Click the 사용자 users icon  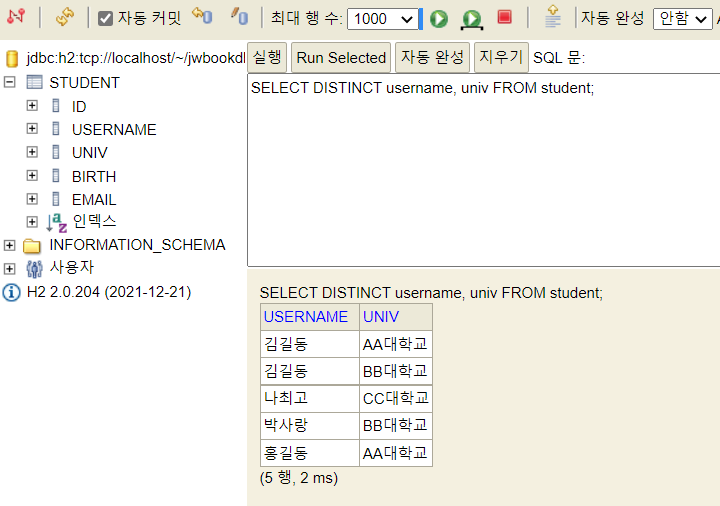(34, 269)
